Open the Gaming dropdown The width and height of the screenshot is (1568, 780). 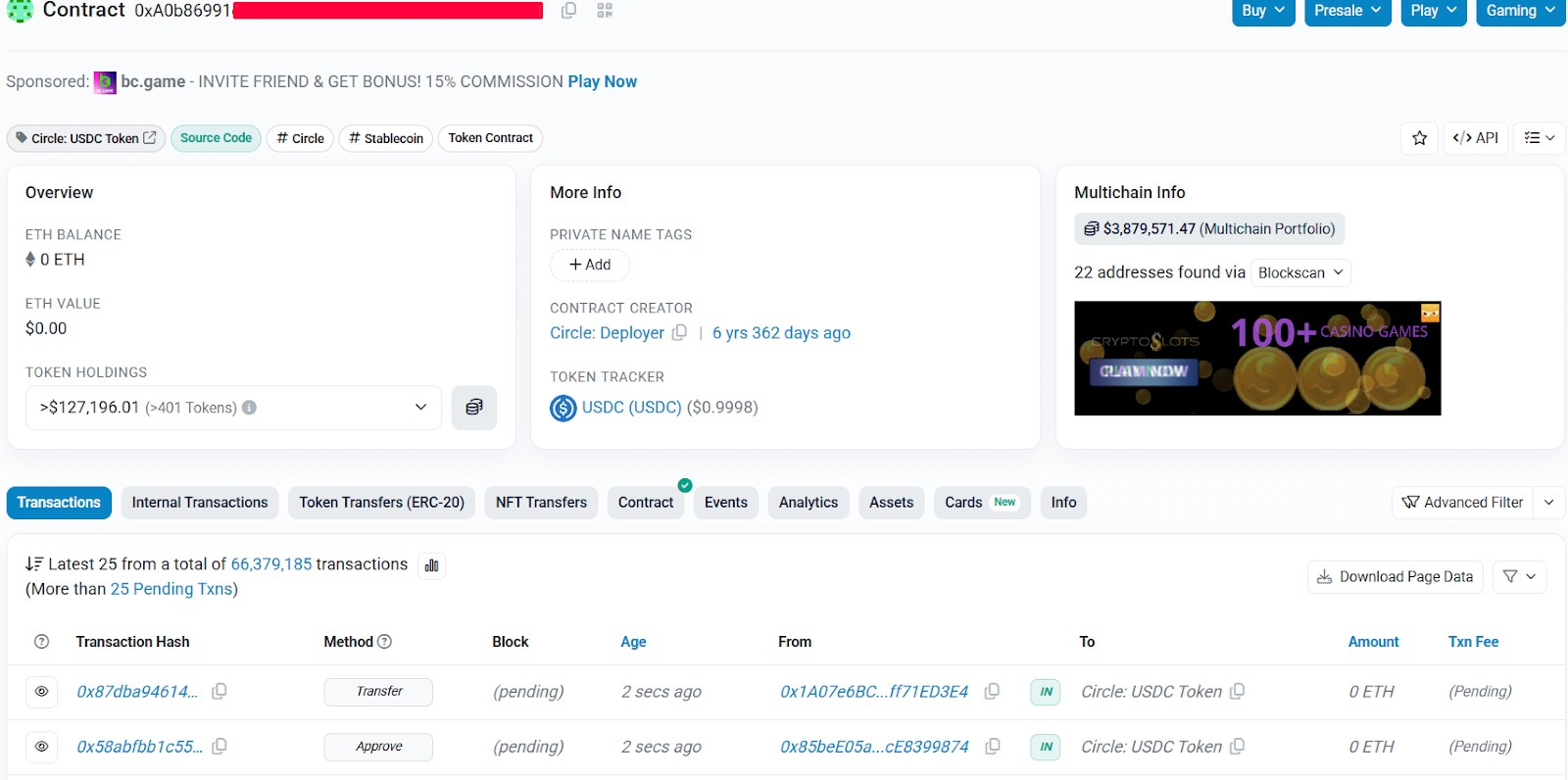coord(1520,11)
